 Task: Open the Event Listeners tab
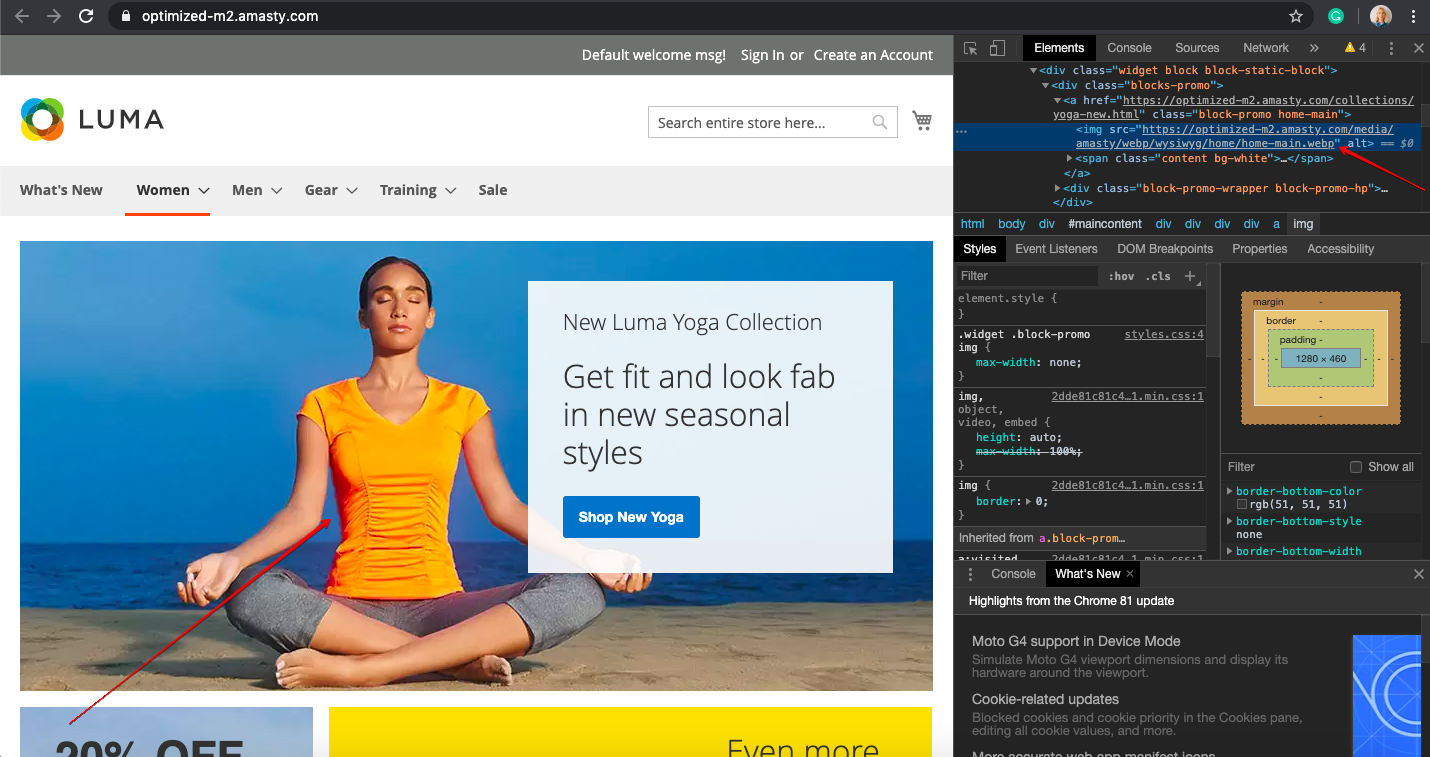[x=1056, y=249]
